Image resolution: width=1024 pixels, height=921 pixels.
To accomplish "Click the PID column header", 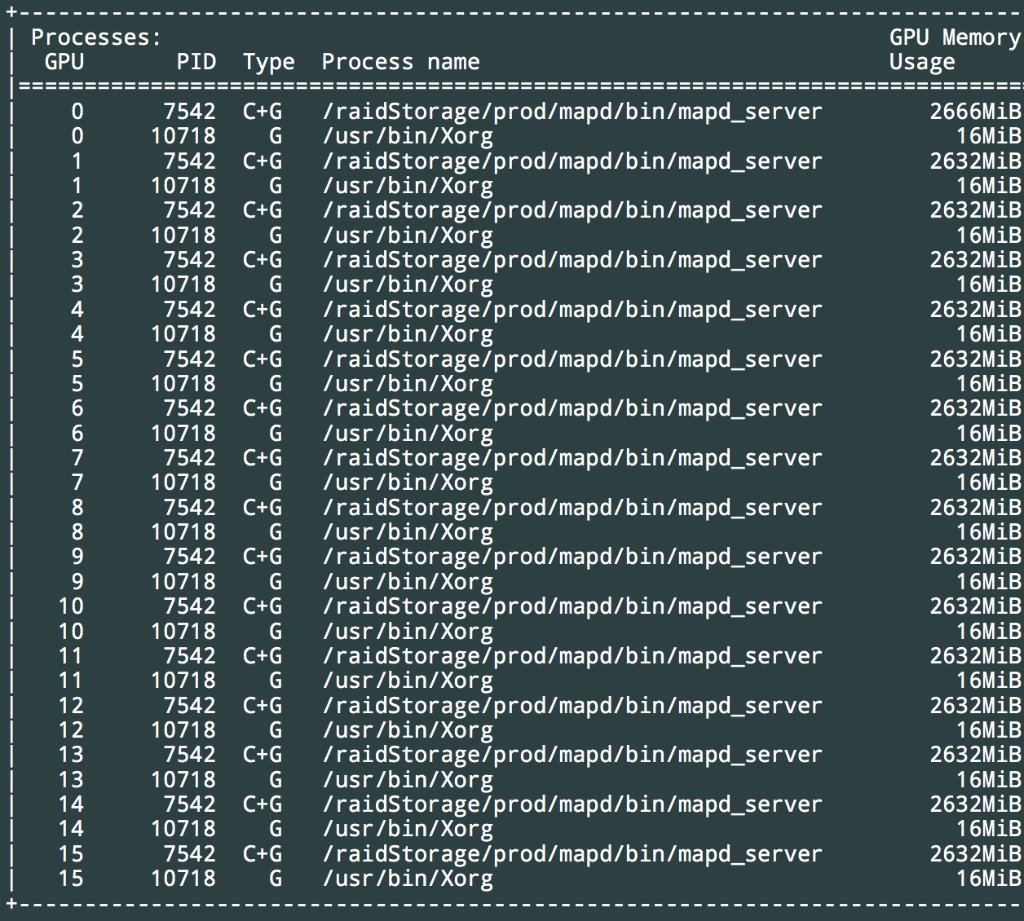I will [x=196, y=61].
